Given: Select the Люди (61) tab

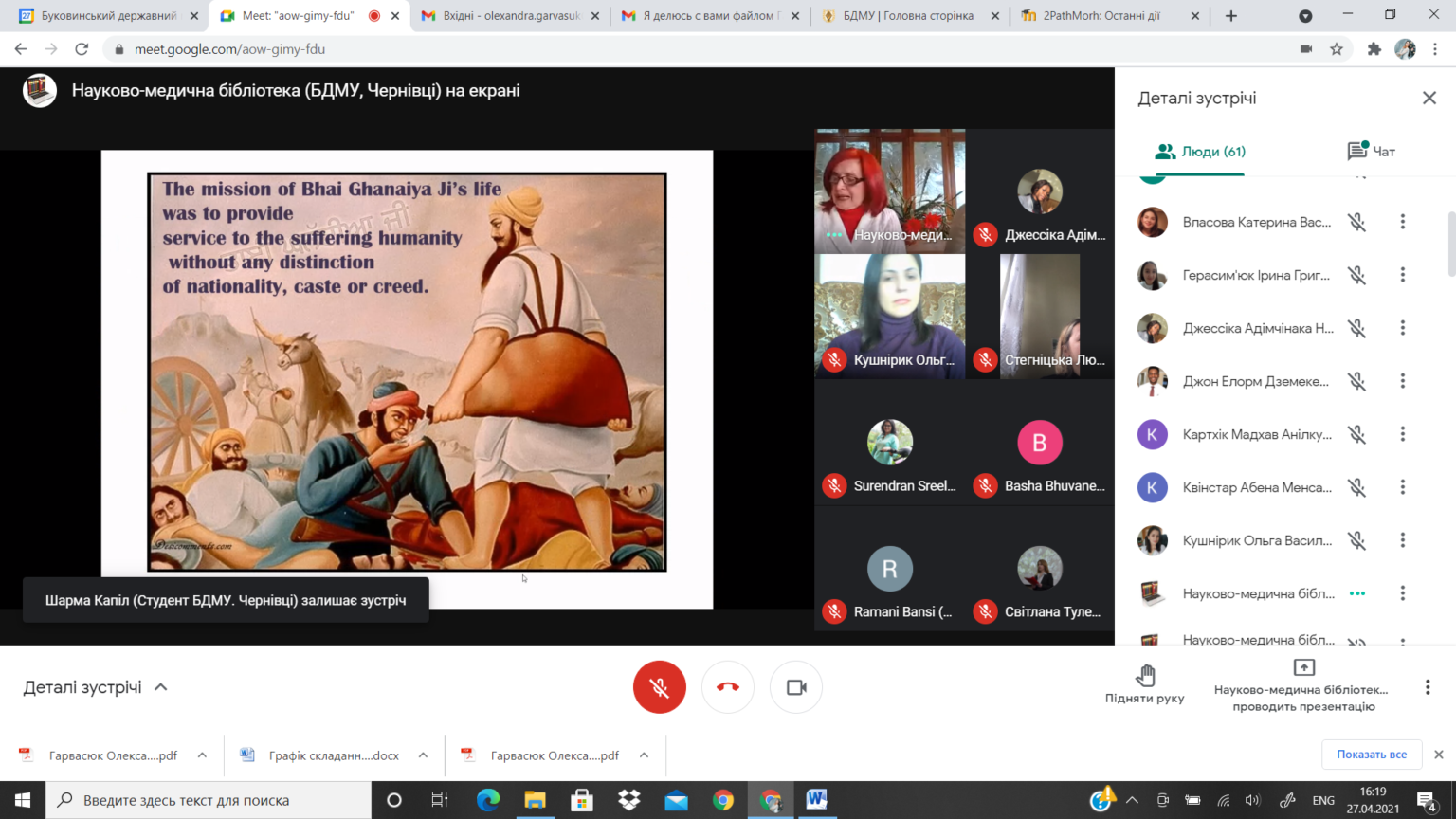Looking at the screenshot, I should point(1200,152).
